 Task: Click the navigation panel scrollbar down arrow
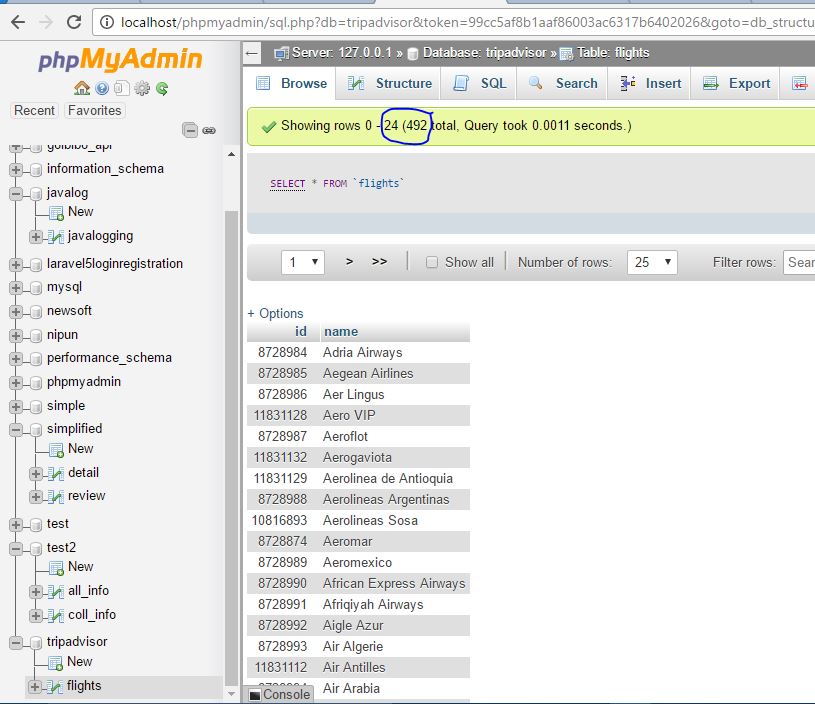click(x=231, y=694)
